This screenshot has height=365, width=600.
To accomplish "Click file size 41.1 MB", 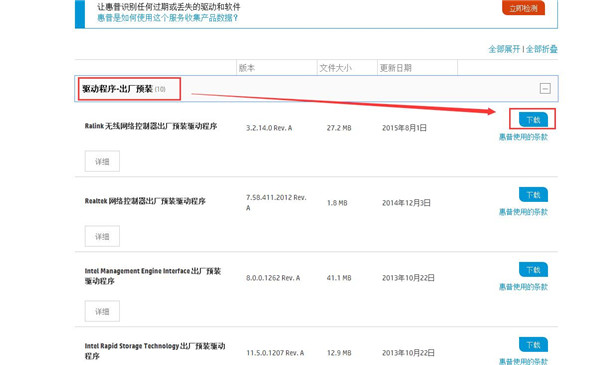I will coord(339,278).
